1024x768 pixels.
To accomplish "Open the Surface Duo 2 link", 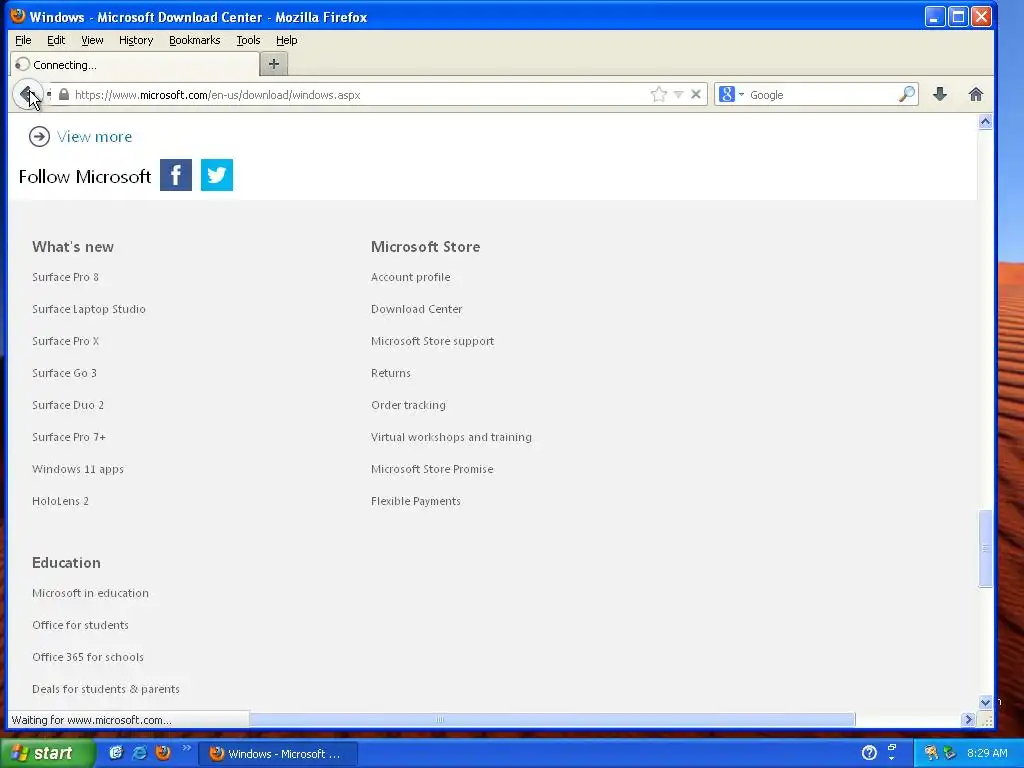I will (68, 405).
